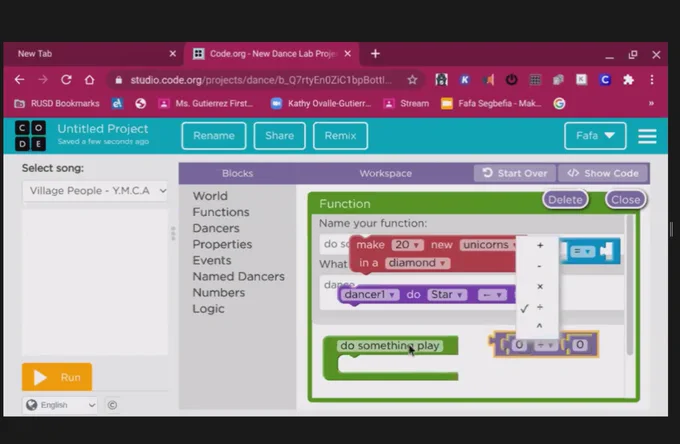
Task: Open the dancer1 dropdown
Action: (369, 295)
